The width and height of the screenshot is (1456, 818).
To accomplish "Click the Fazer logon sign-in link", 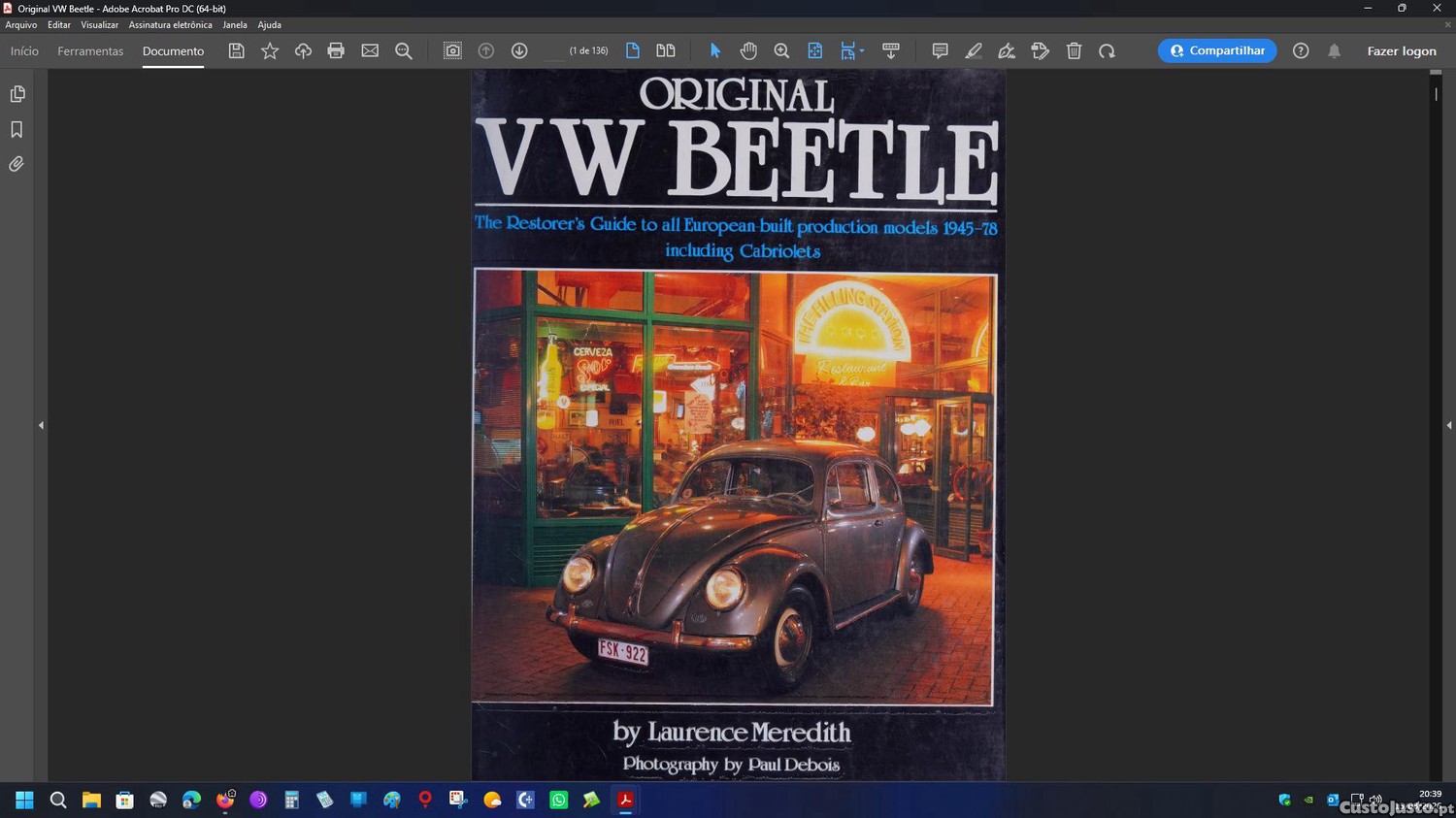I will [x=1402, y=51].
